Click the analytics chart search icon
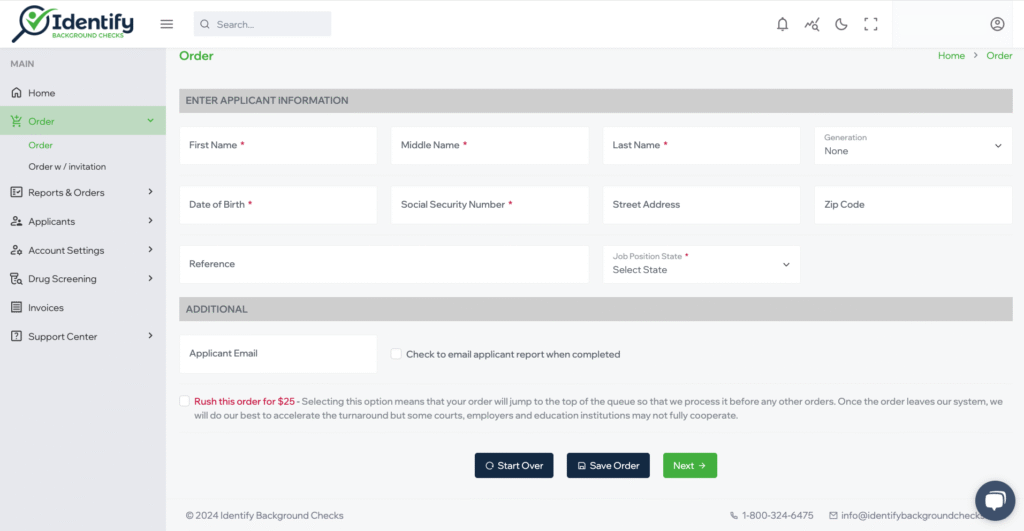The width and height of the screenshot is (1024, 531). click(x=812, y=24)
